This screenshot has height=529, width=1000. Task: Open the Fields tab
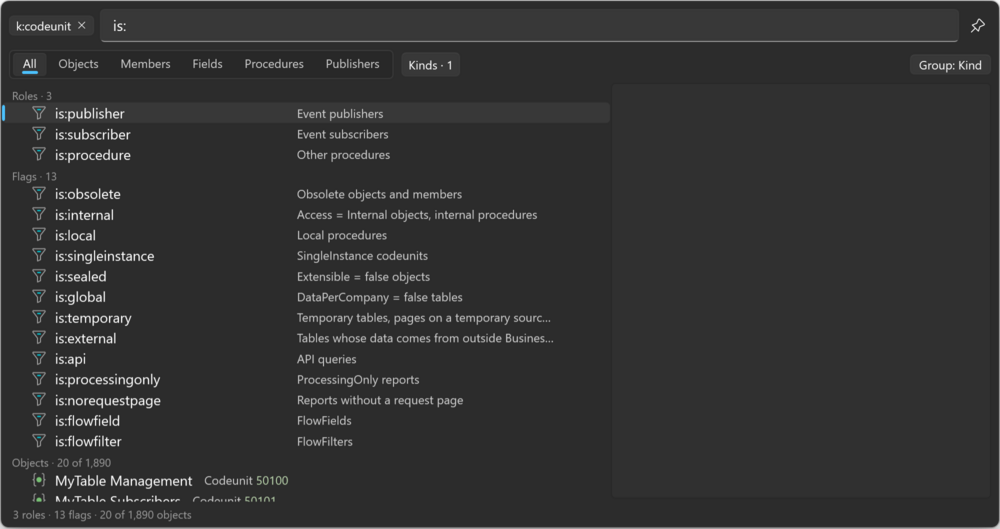coord(207,64)
